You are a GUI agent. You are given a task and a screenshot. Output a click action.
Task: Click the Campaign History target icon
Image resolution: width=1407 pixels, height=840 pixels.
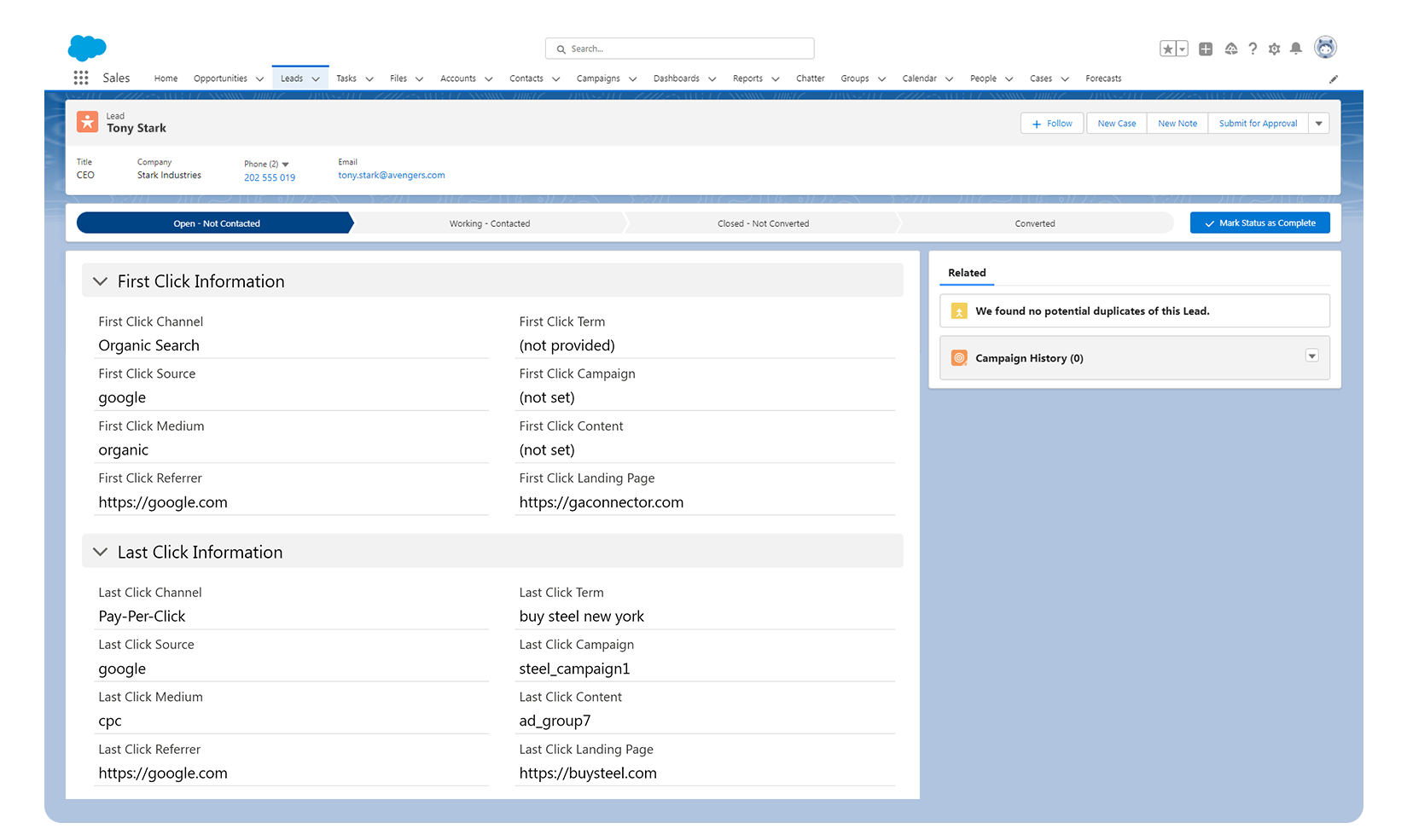pyautogui.click(x=959, y=358)
